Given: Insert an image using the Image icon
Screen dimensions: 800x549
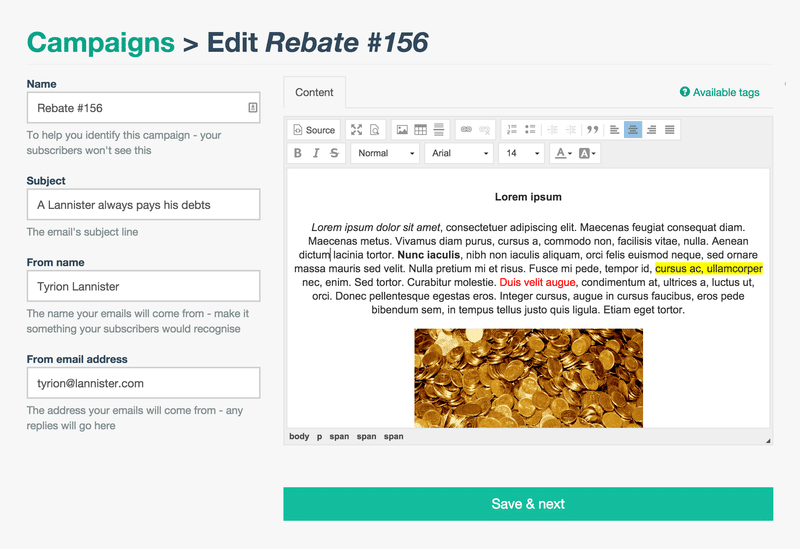Looking at the screenshot, I should [402, 130].
